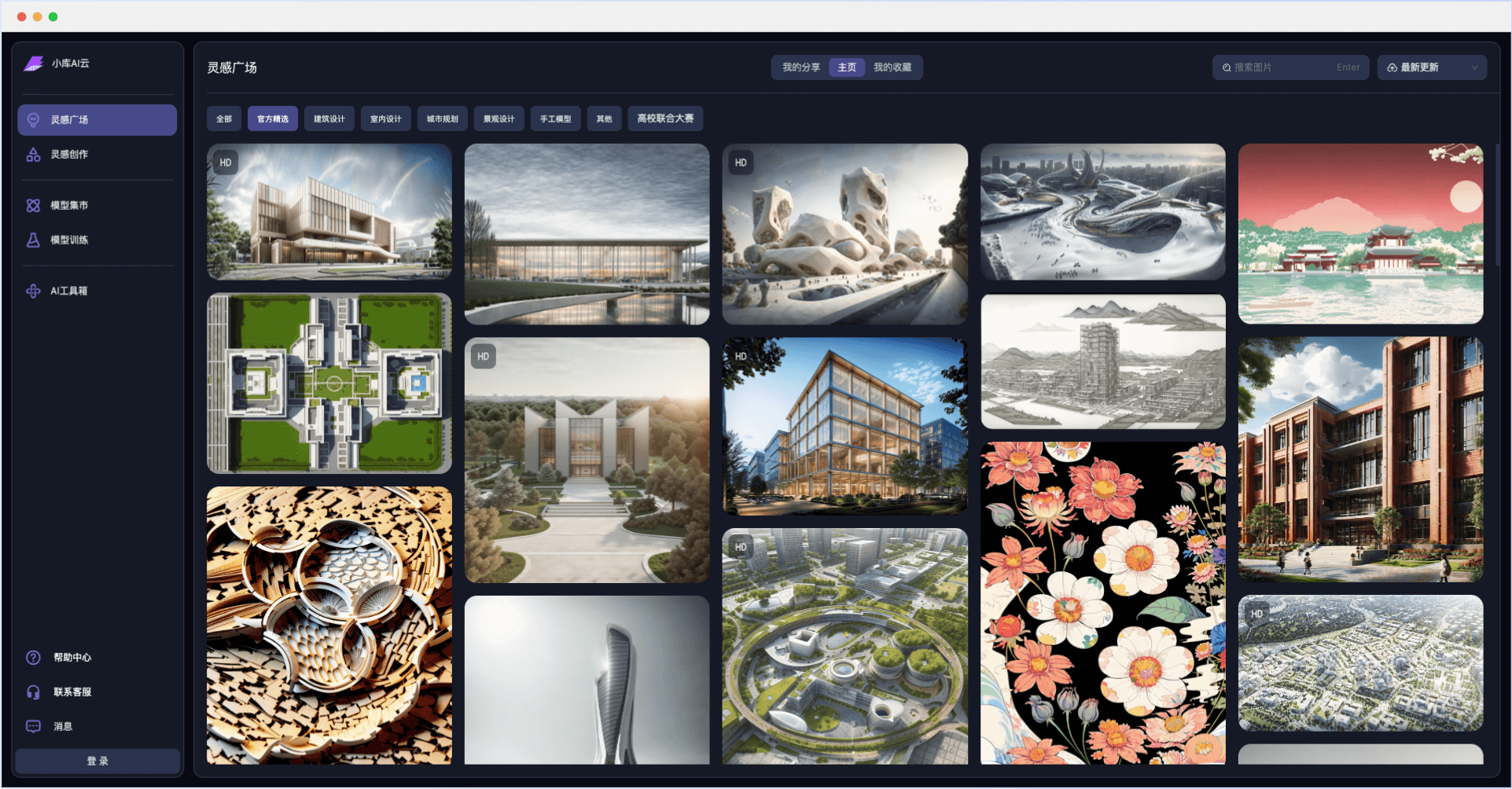Select the 主页 tab
The width and height of the screenshot is (1512, 789).
coord(847,68)
